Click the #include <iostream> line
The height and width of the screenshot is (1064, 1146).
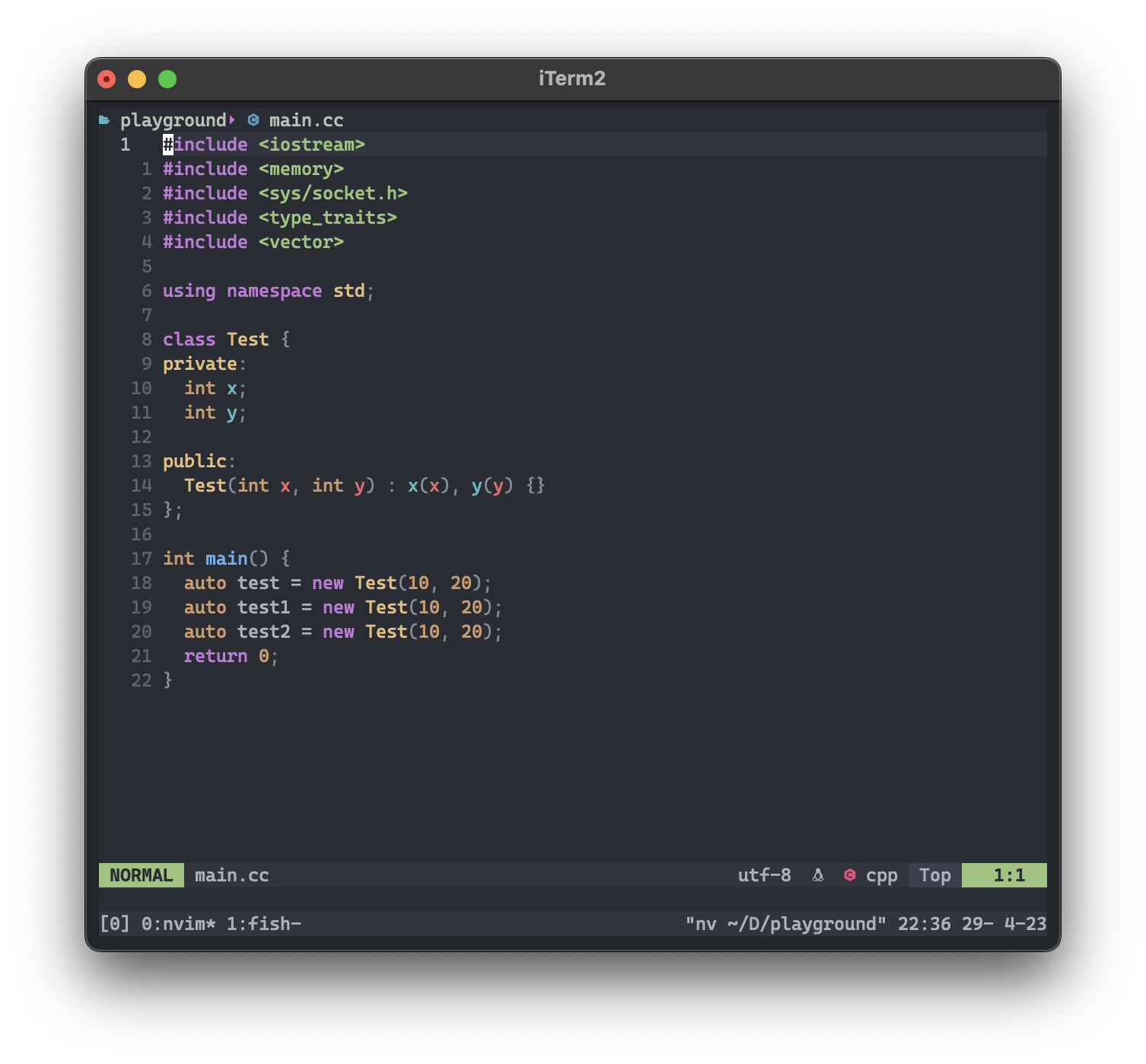click(x=264, y=145)
